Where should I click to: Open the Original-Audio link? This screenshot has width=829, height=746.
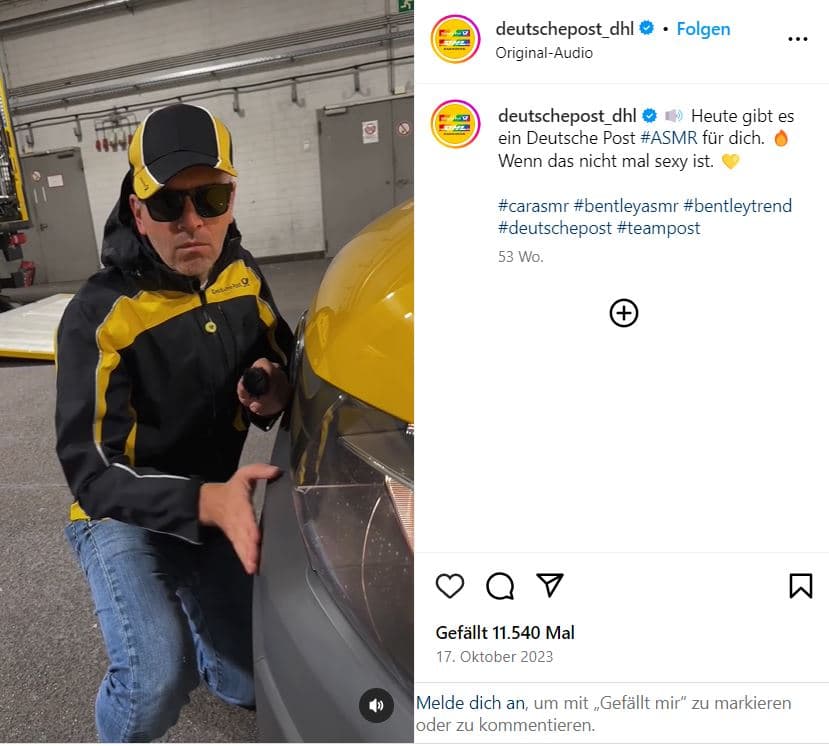tap(544, 53)
